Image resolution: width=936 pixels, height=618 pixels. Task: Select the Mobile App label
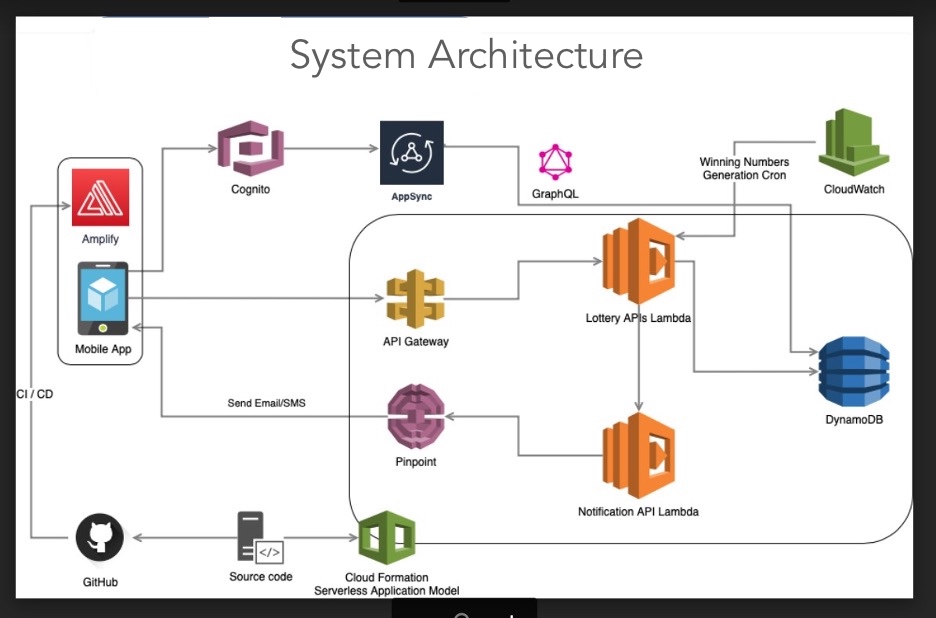(x=103, y=349)
